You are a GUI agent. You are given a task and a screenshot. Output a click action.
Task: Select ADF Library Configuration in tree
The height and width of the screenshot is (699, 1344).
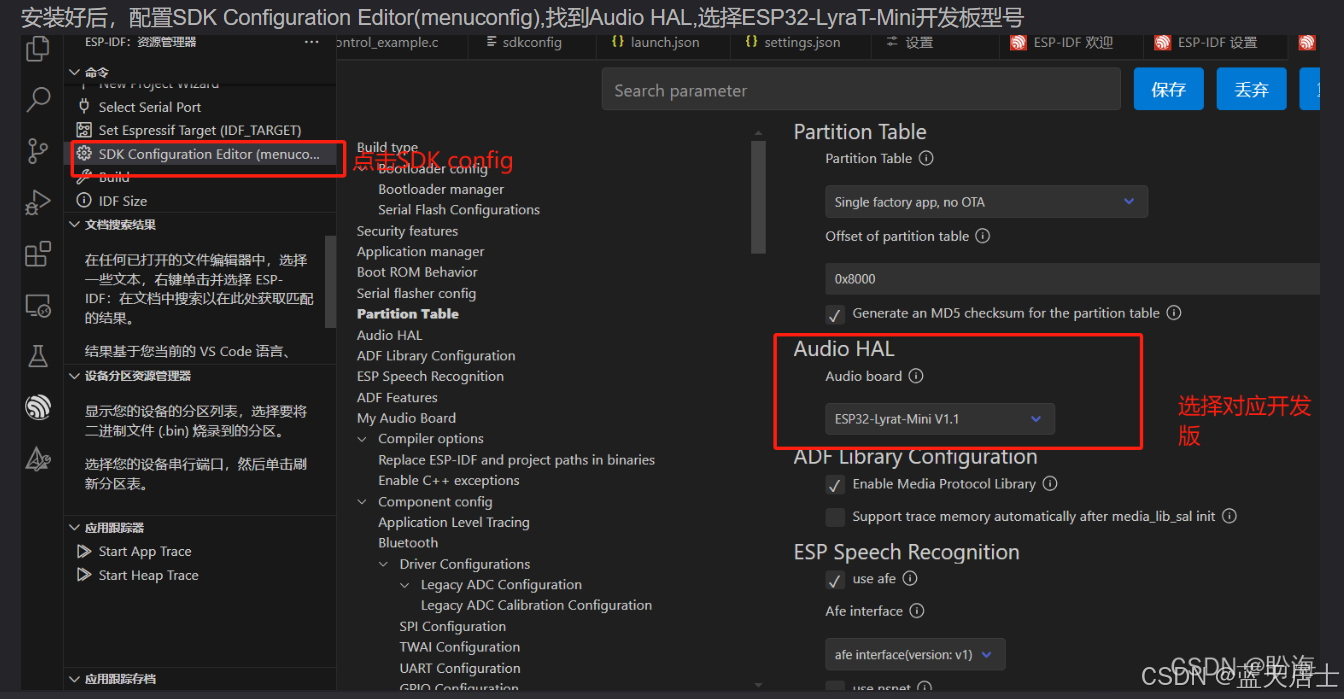[436, 356]
